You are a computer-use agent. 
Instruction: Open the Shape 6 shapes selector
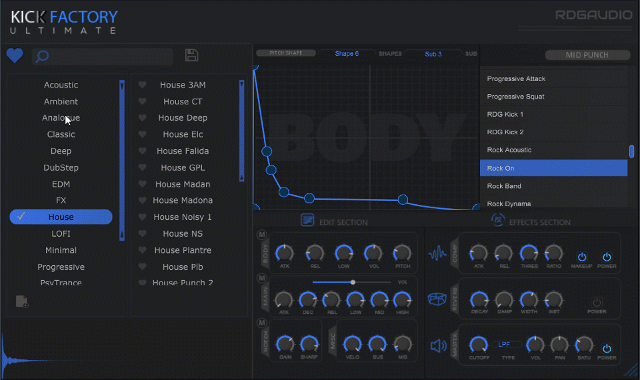pyautogui.click(x=347, y=54)
